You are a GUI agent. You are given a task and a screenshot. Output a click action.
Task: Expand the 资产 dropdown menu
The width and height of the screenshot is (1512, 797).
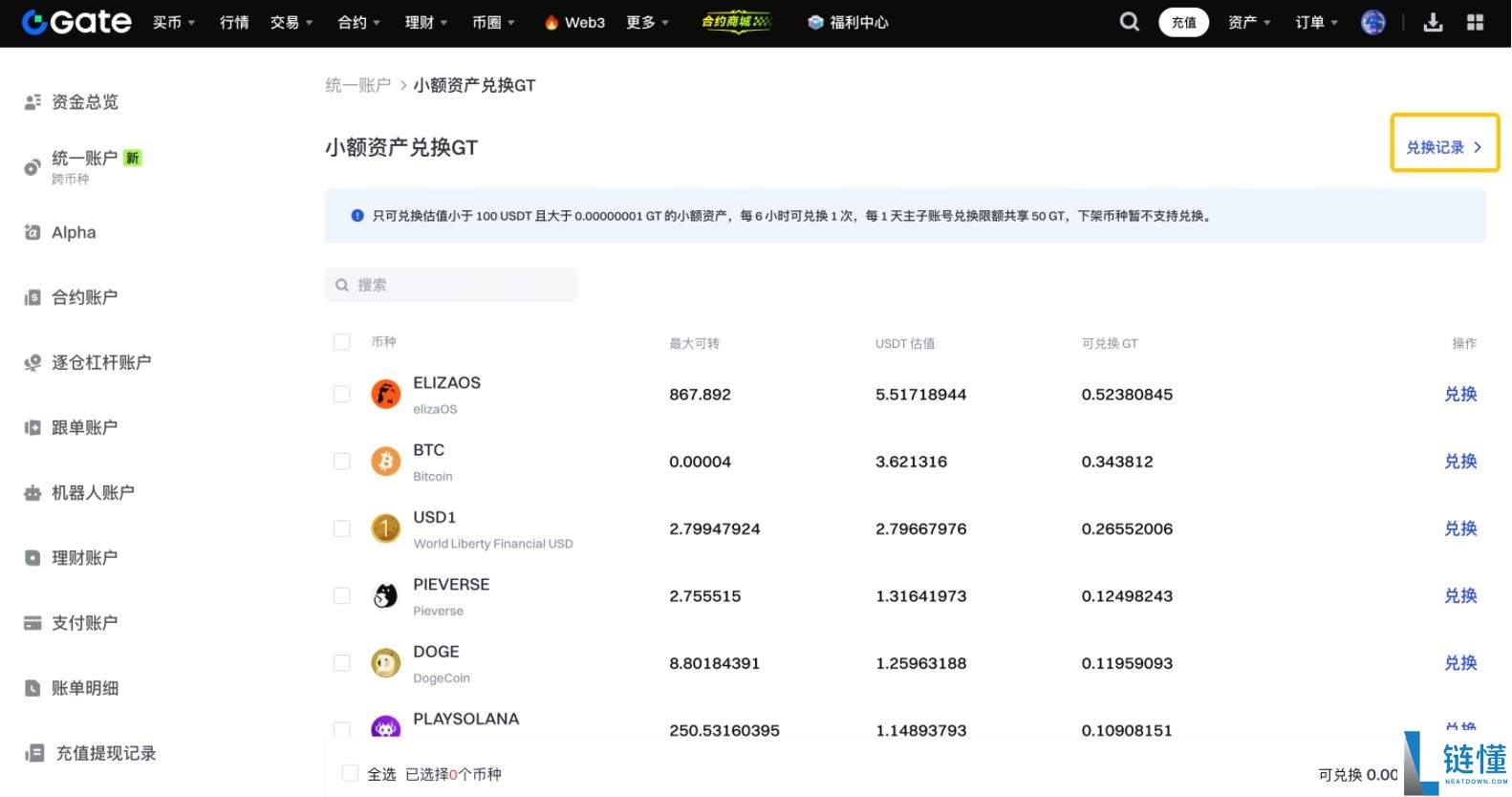(x=1249, y=22)
